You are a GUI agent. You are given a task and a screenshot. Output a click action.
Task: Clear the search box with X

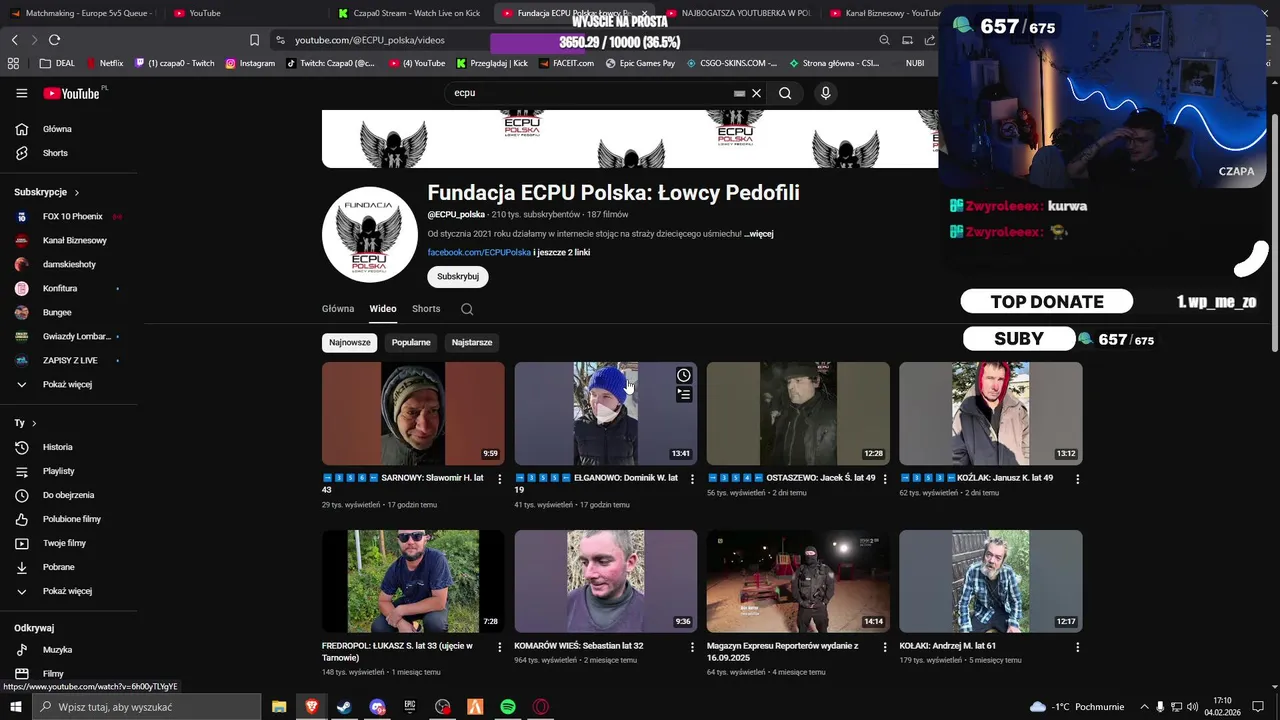coord(757,93)
